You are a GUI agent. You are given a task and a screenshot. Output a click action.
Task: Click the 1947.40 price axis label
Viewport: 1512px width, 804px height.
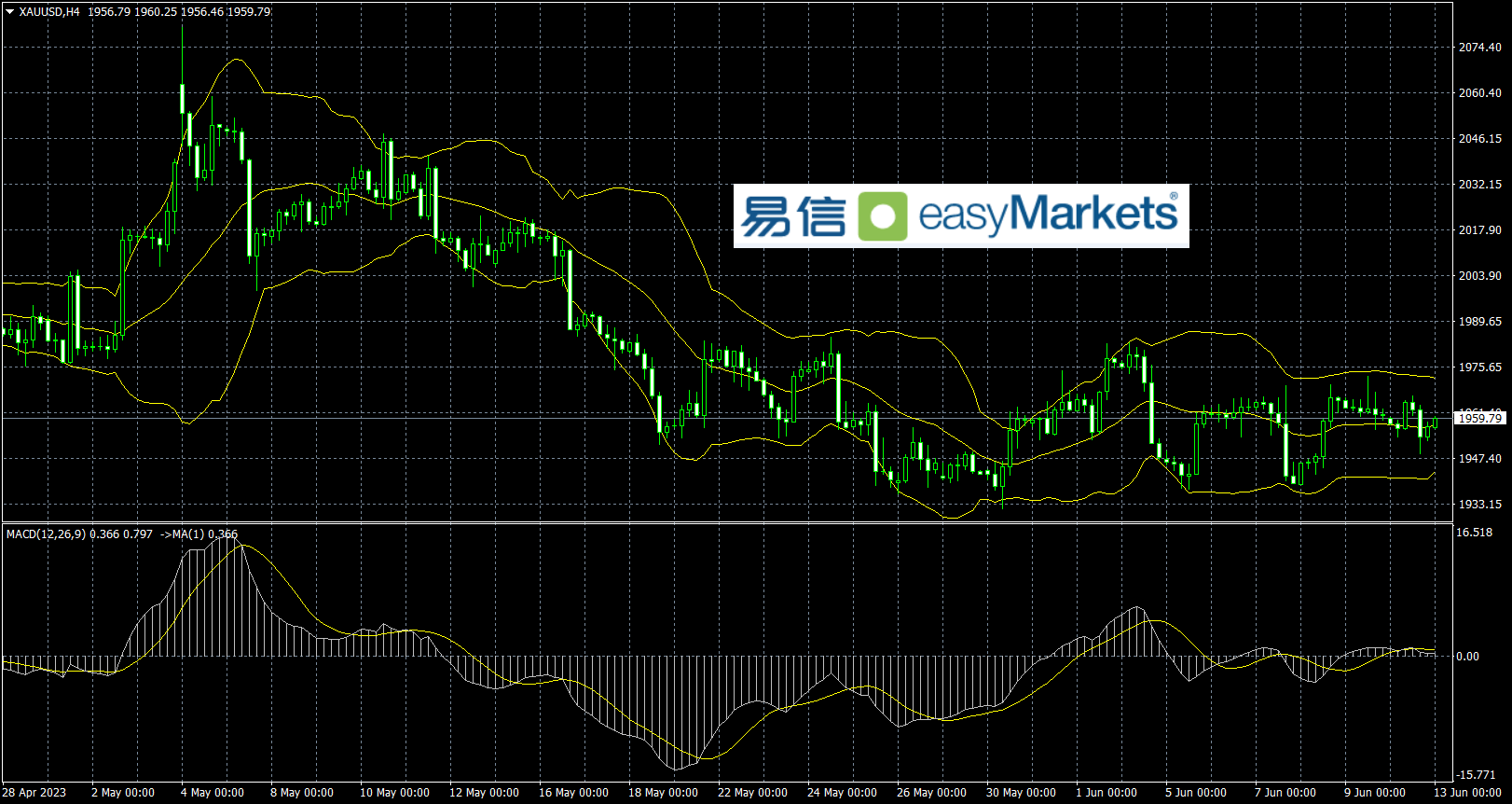[1480, 459]
